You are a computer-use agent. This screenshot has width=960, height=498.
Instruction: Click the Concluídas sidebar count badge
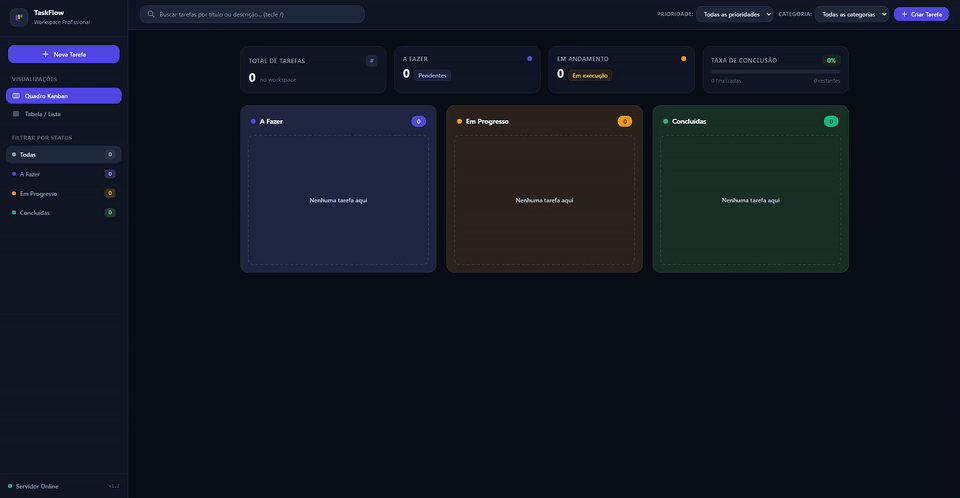pyautogui.click(x=110, y=213)
